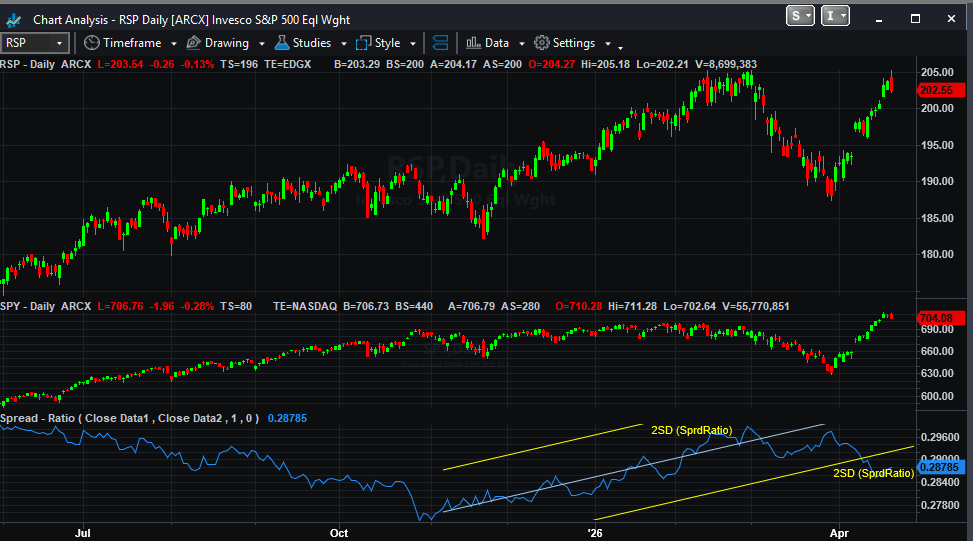Viewport: 973px width, 541px height.
Task: Click the Data bar-chart icon
Action: (x=473, y=43)
